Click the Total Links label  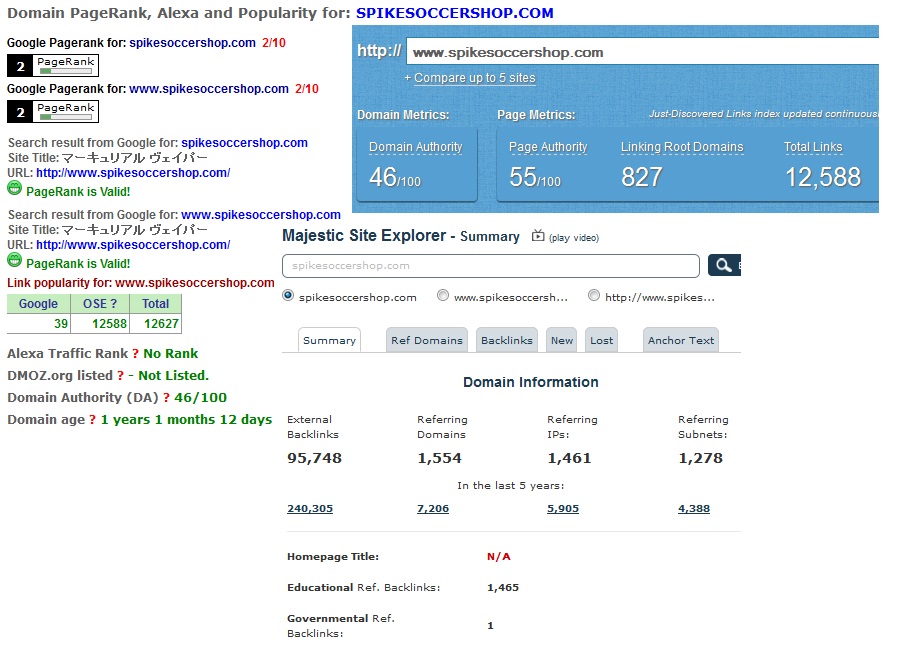(813, 147)
